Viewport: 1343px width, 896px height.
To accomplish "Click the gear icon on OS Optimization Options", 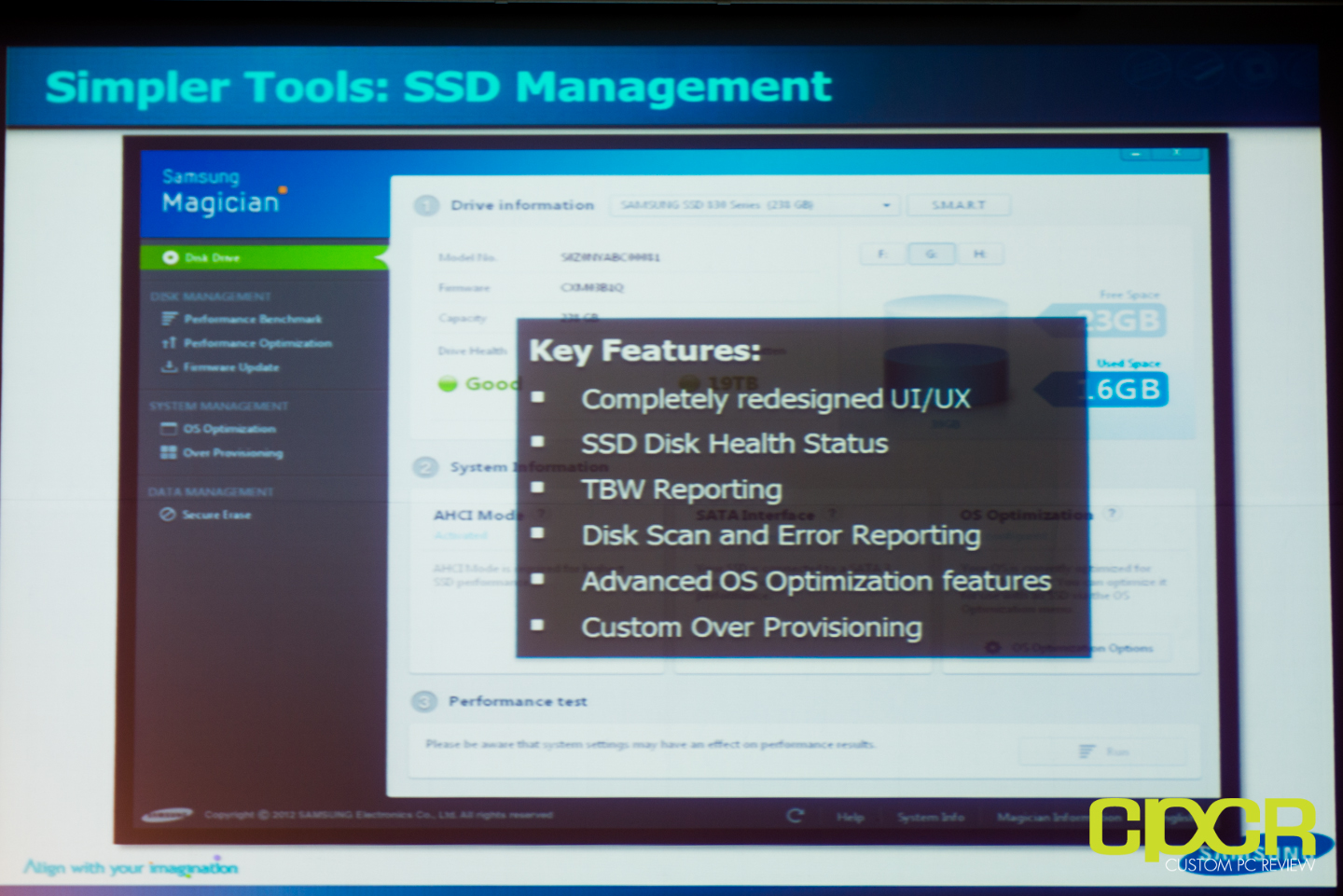I will coord(993,647).
